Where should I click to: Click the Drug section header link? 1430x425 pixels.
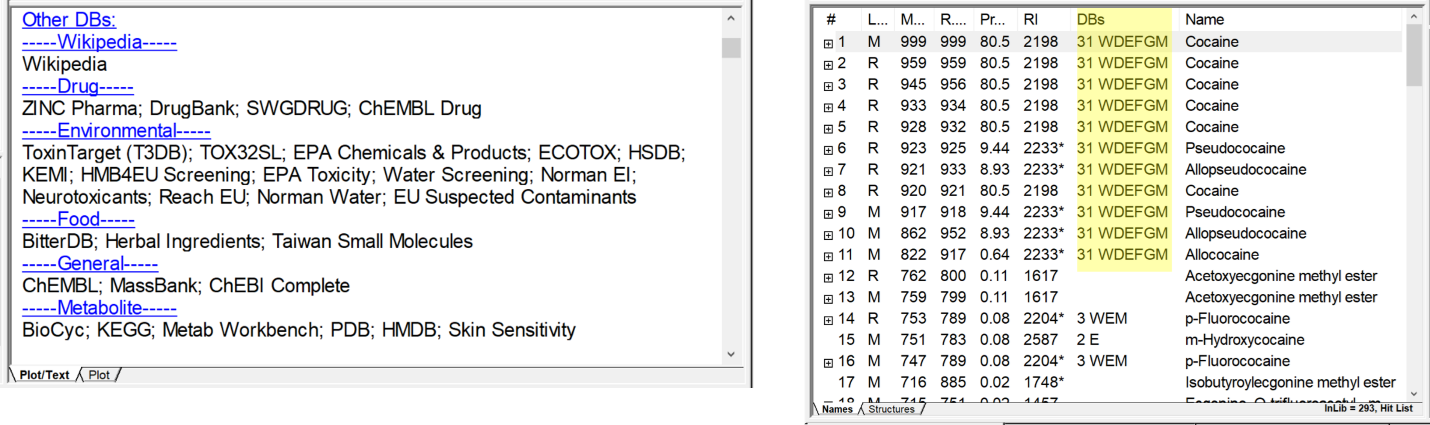pos(78,86)
